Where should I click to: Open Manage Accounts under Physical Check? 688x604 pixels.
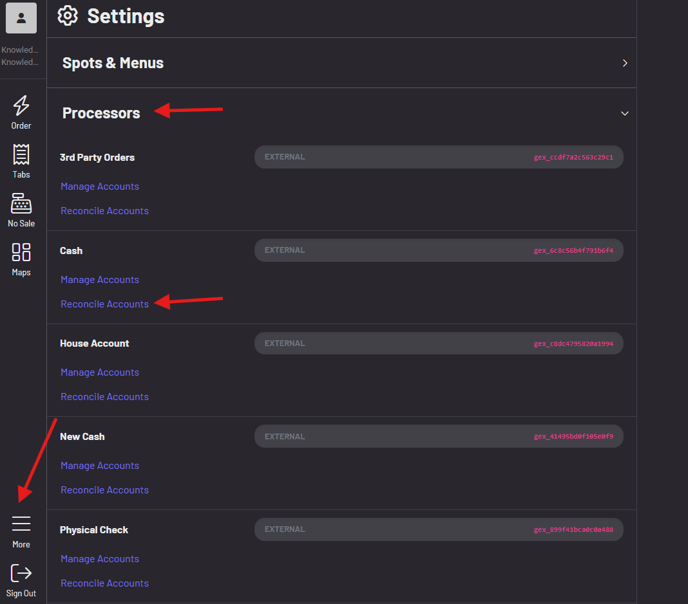click(100, 559)
